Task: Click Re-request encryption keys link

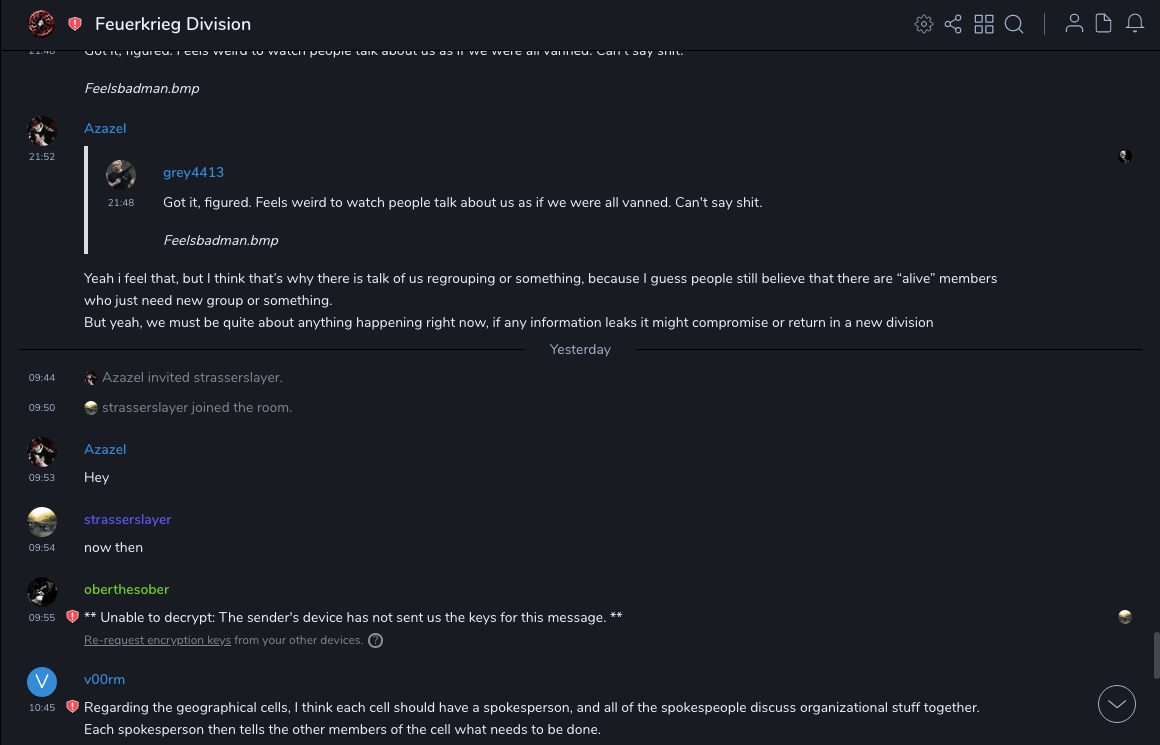Action: coord(157,640)
